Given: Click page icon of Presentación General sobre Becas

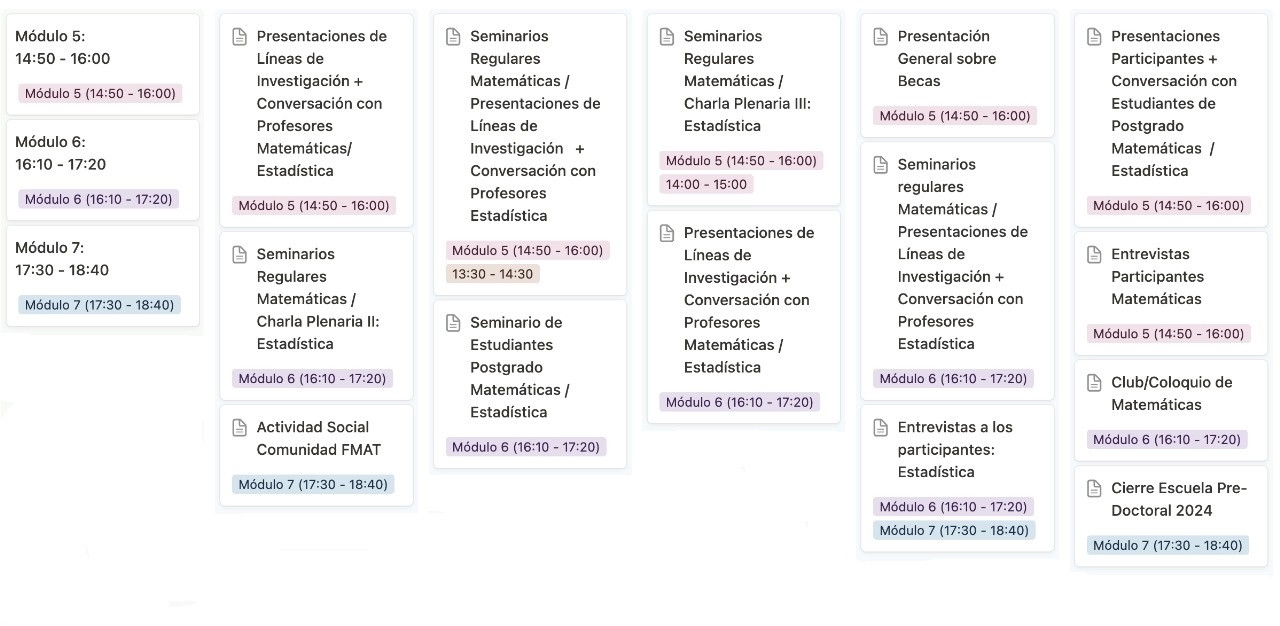Looking at the screenshot, I should (x=880, y=37).
